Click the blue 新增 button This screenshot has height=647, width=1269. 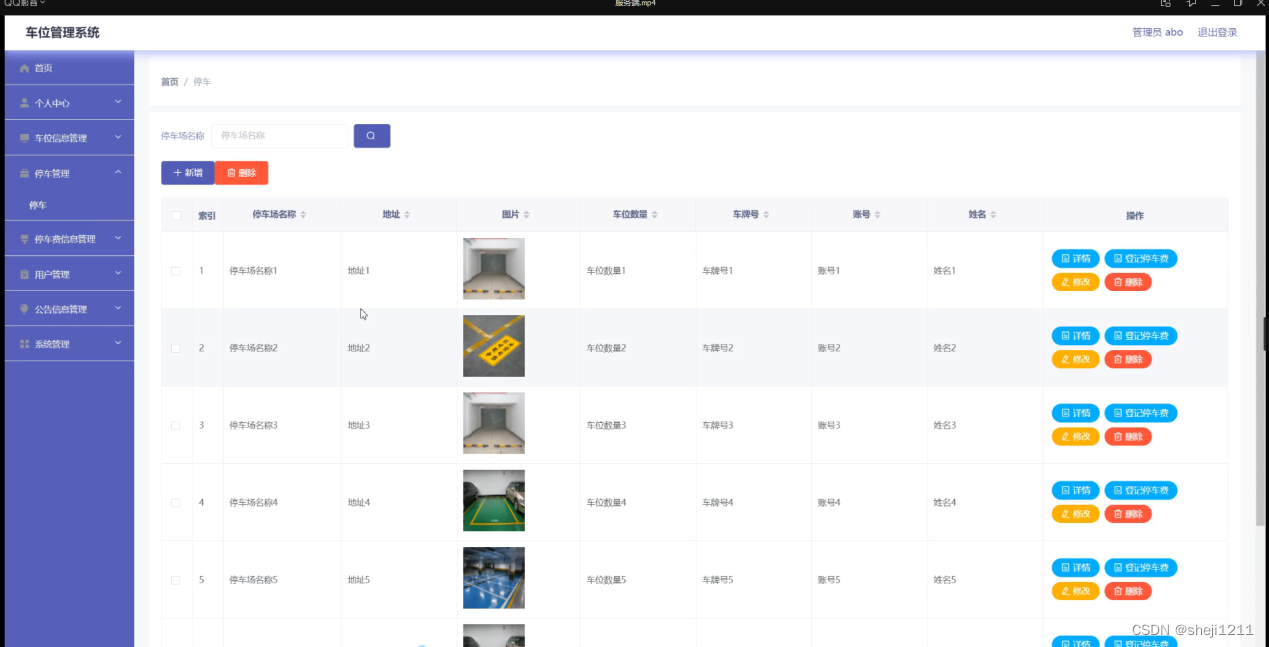pyautogui.click(x=188, y=173)
